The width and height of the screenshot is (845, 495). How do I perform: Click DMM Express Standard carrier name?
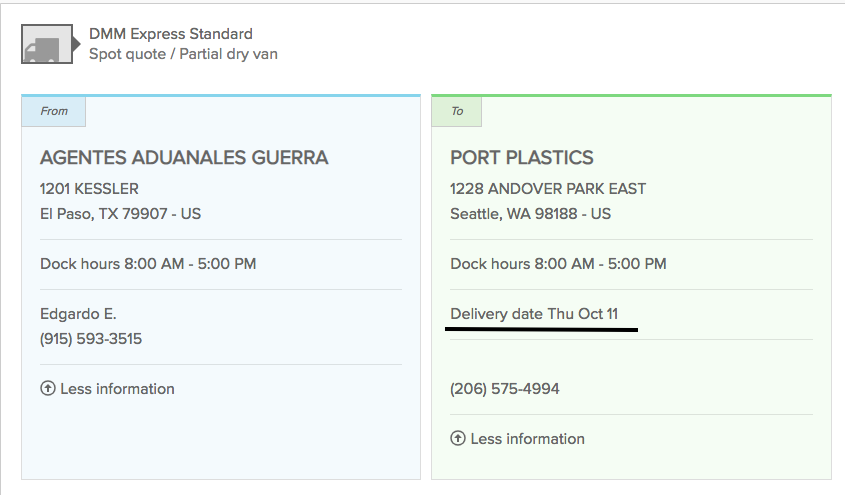[171, 34]
